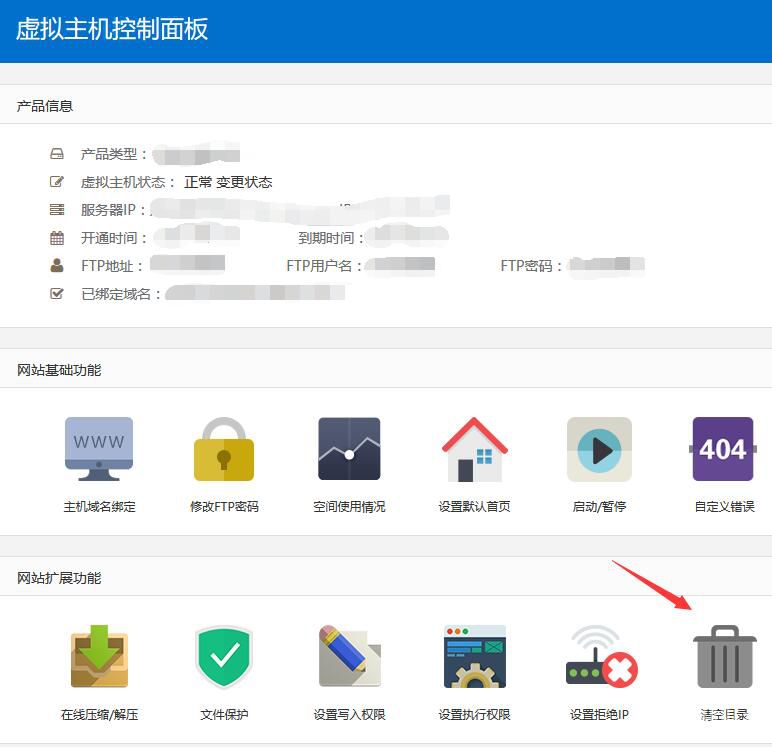
Task: Click the 修改FTP密码 text label
Action: pyautogui.click(x=224, y=507)
